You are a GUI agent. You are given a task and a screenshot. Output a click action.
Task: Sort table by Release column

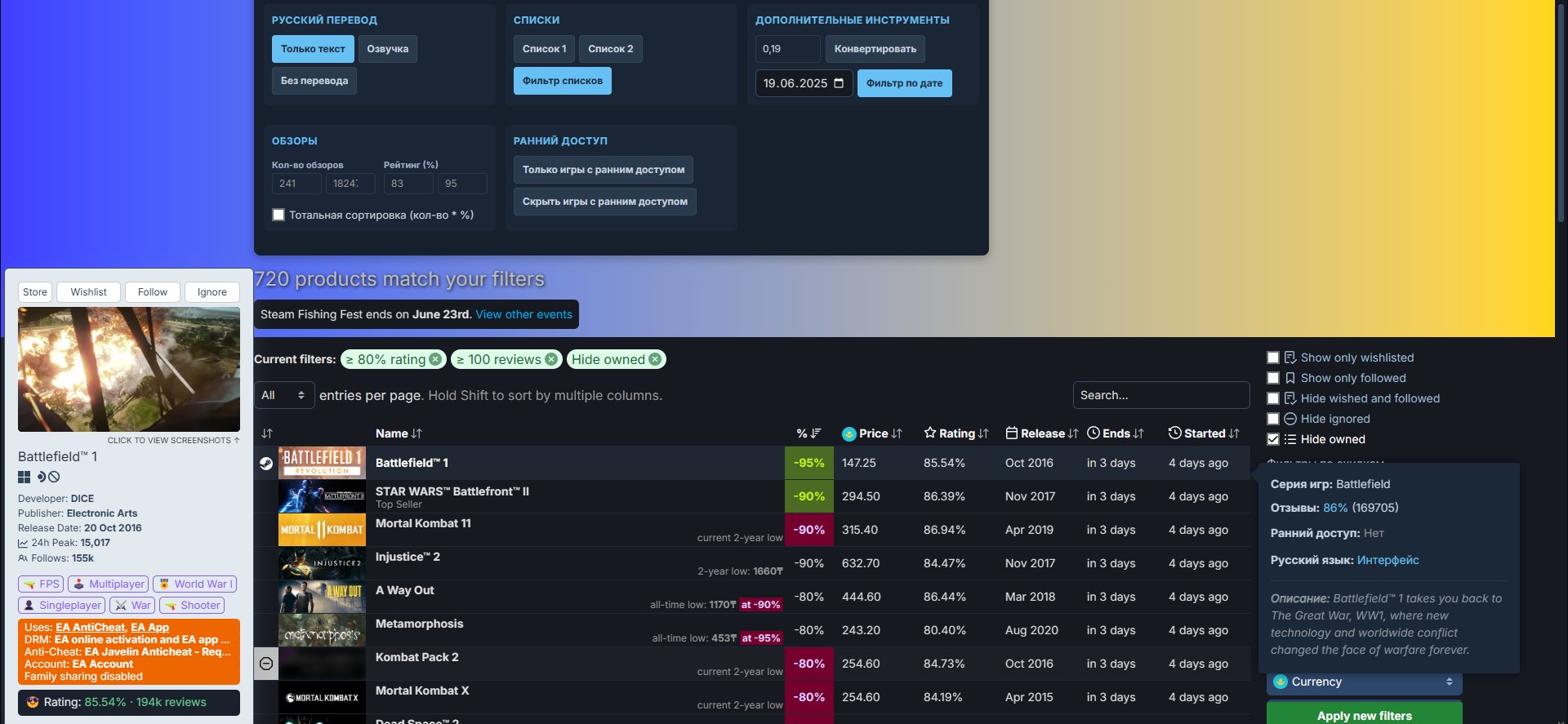click(1042, 433)
